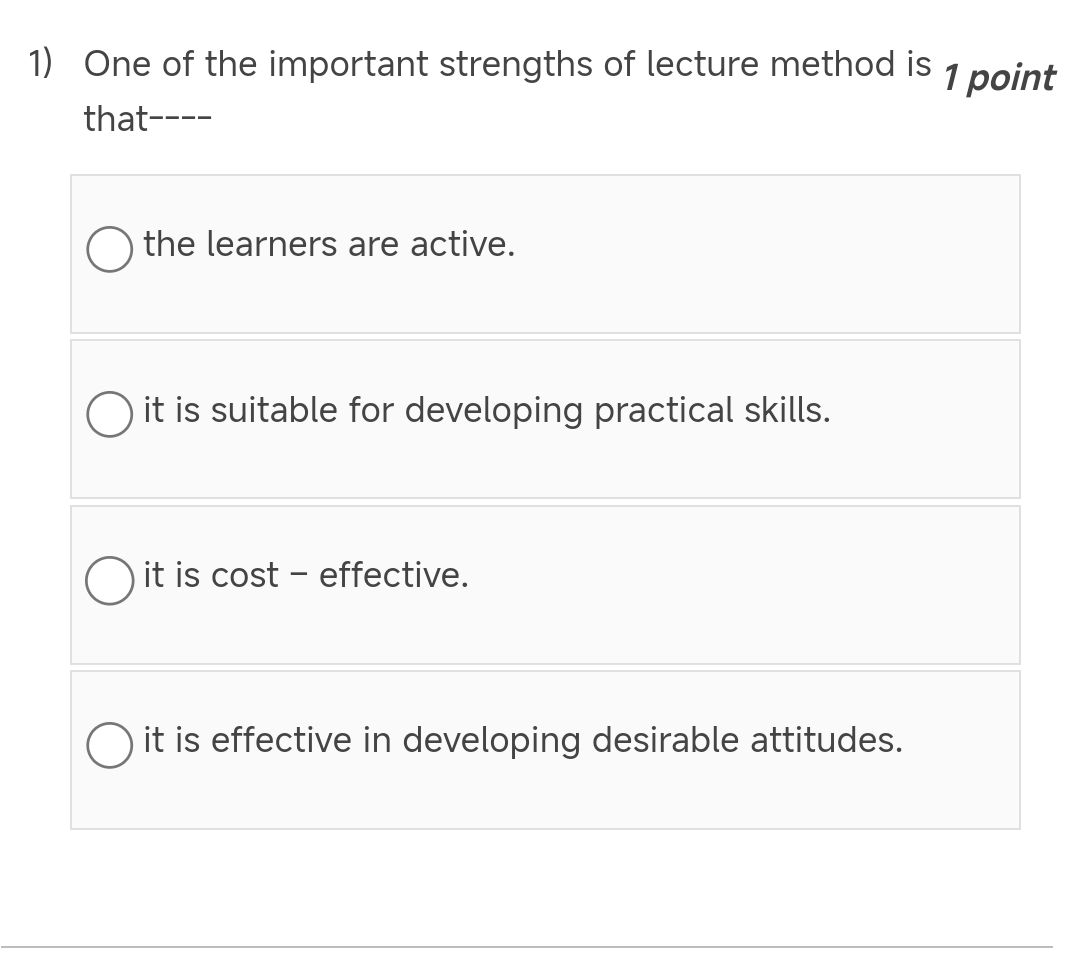Select the radio button for "it is cost-effective."
Screen dimensions: 1065x974
click(x=109, y=580)
